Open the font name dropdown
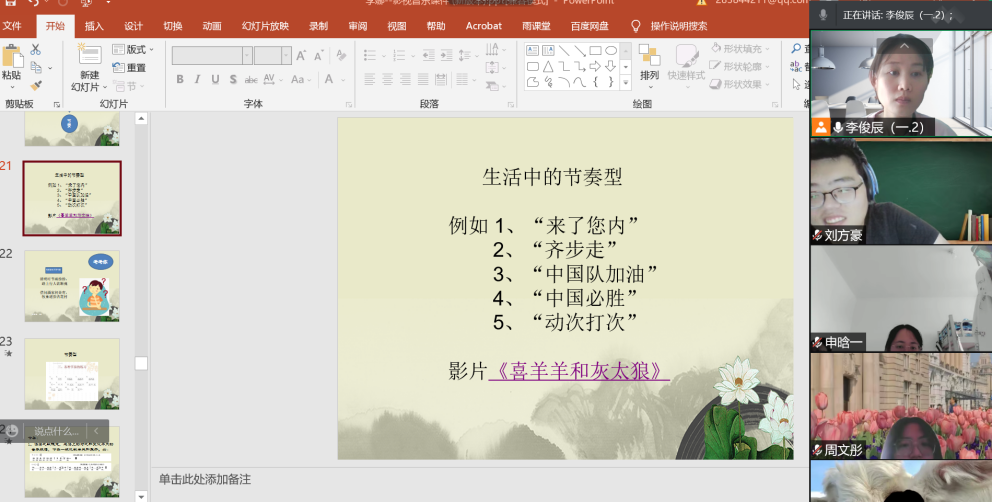Screen dimensions: 992x502 [x=246, y=56]
